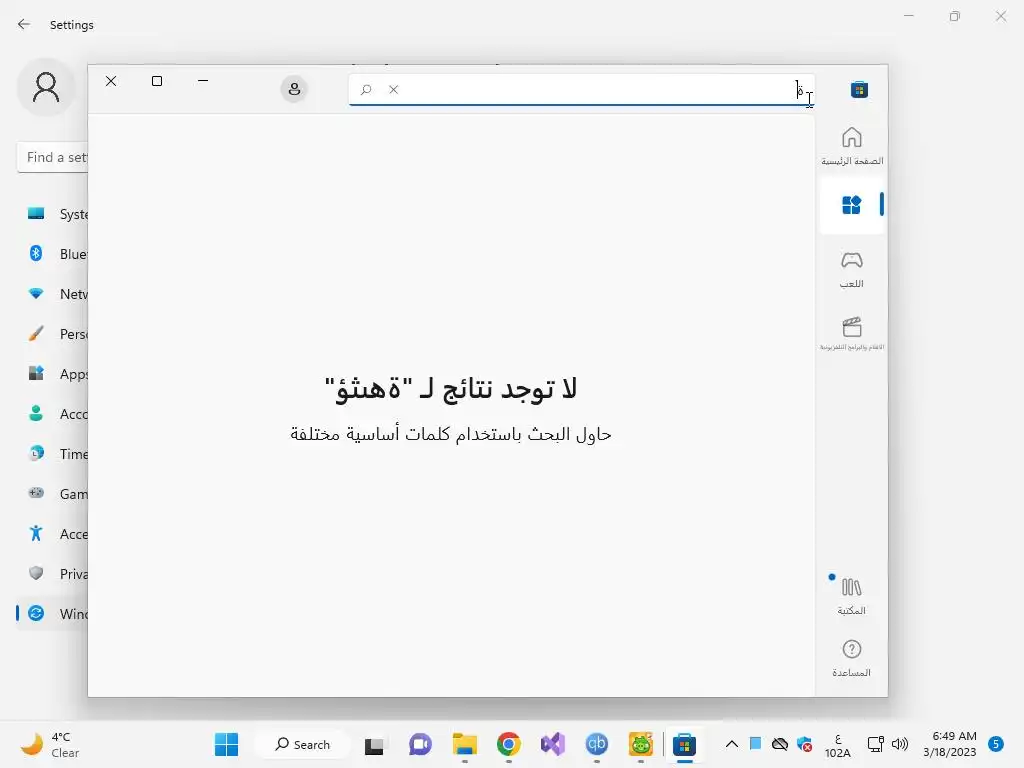This screenshot has height=768, width=1024.
Task: Open qBittorrent from taskbar
Action: coord(597,744)
